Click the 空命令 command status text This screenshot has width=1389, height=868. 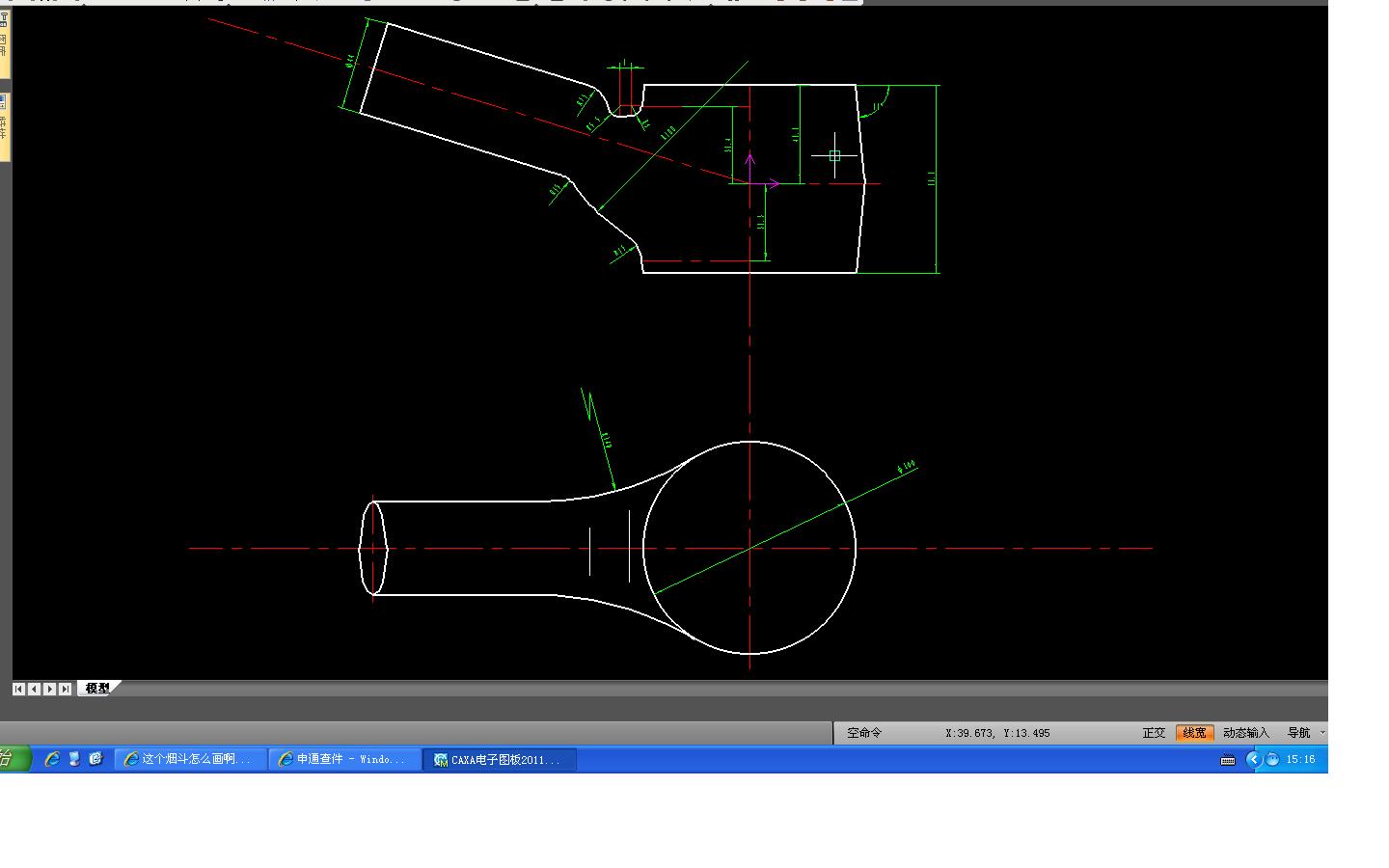864,733
